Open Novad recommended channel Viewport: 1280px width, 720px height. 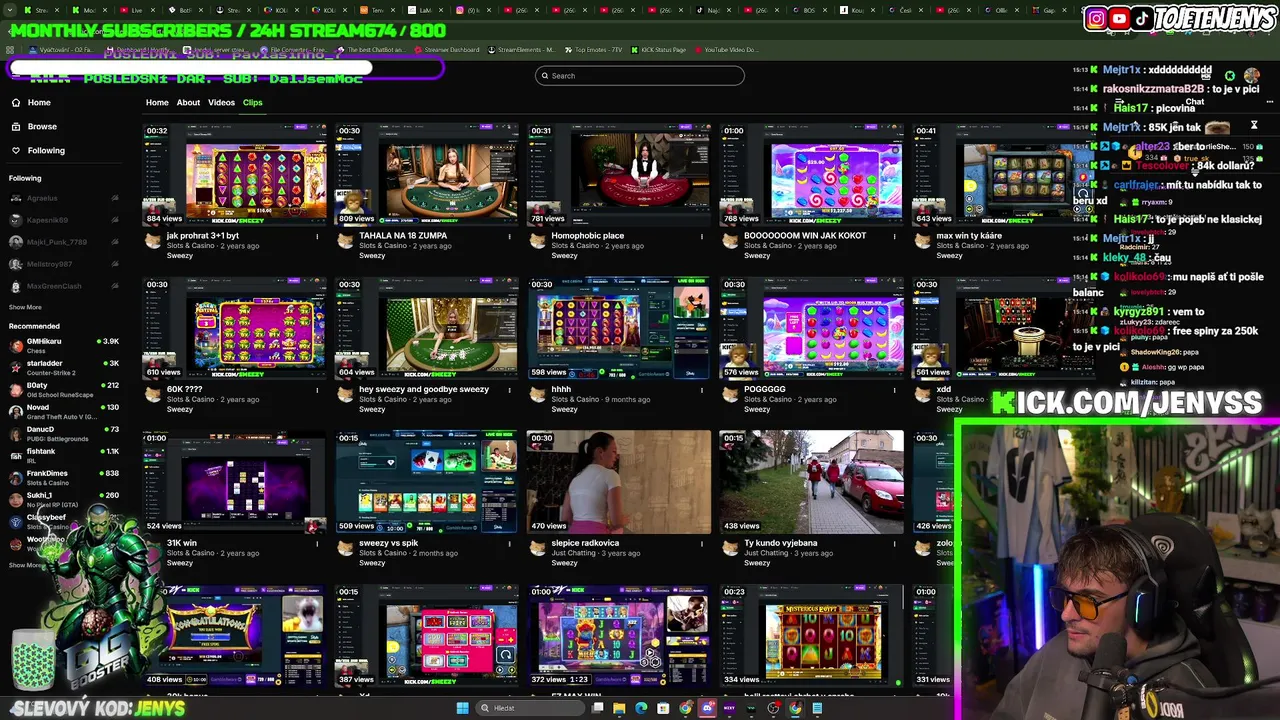[x=62, y=411]
